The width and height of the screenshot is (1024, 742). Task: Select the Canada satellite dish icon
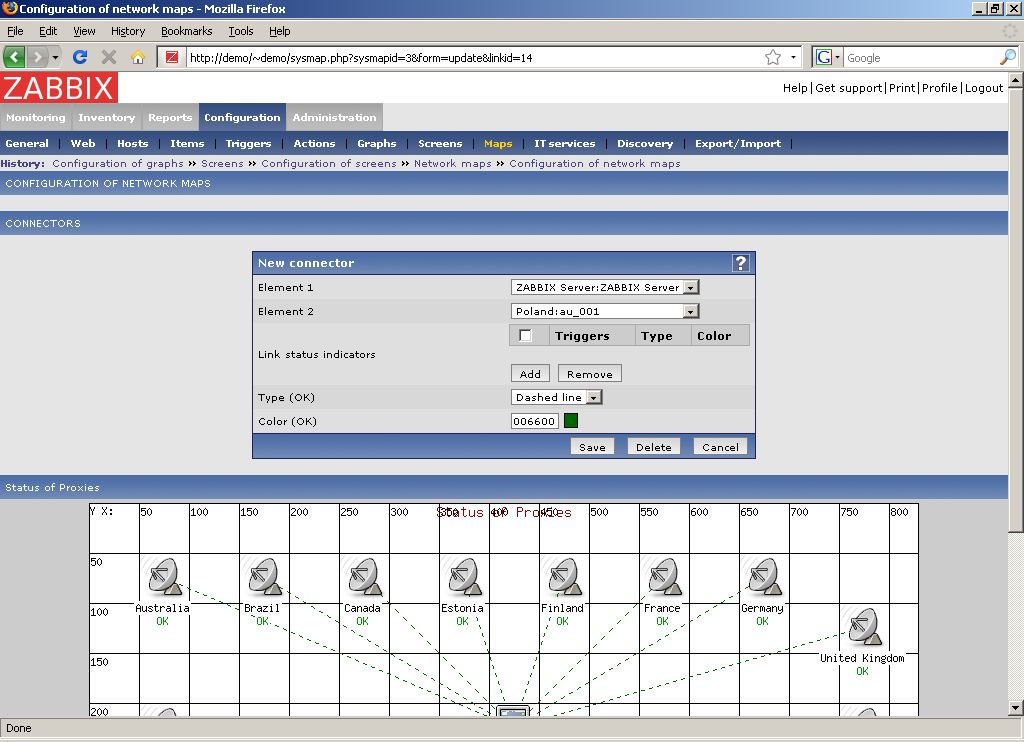click(364, 577)
